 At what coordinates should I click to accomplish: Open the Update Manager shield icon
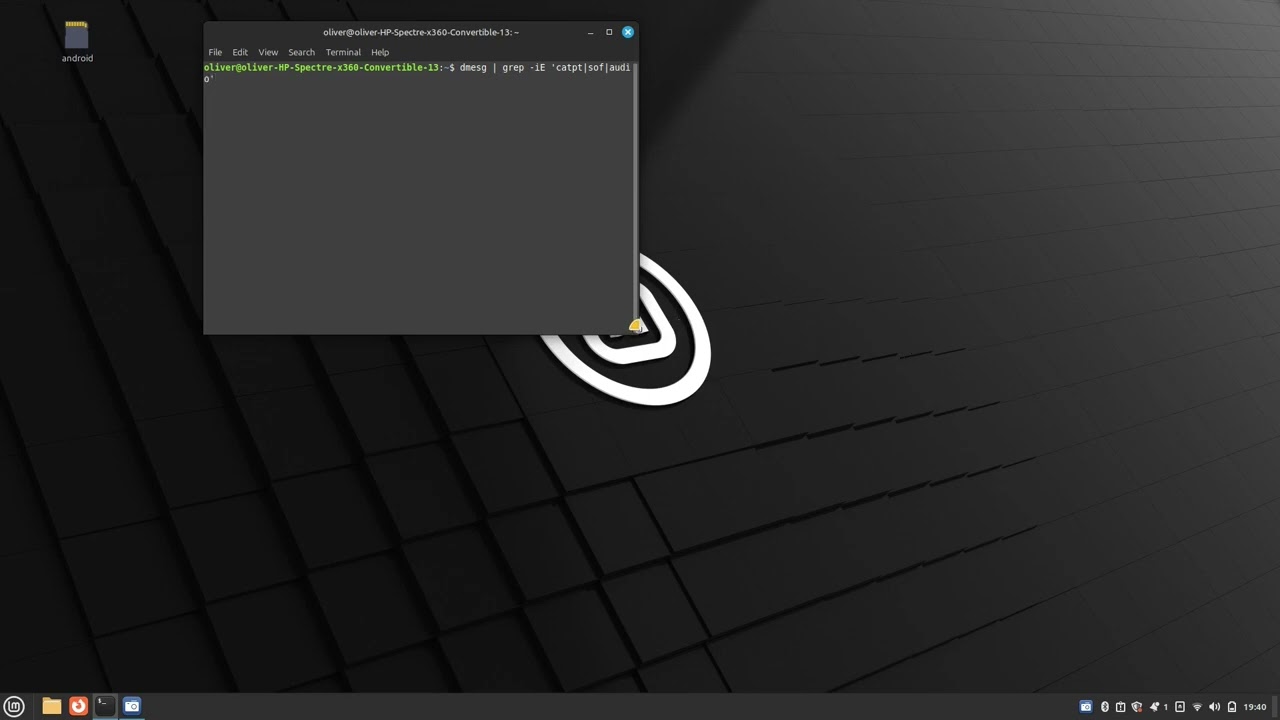click(1137, 707)
